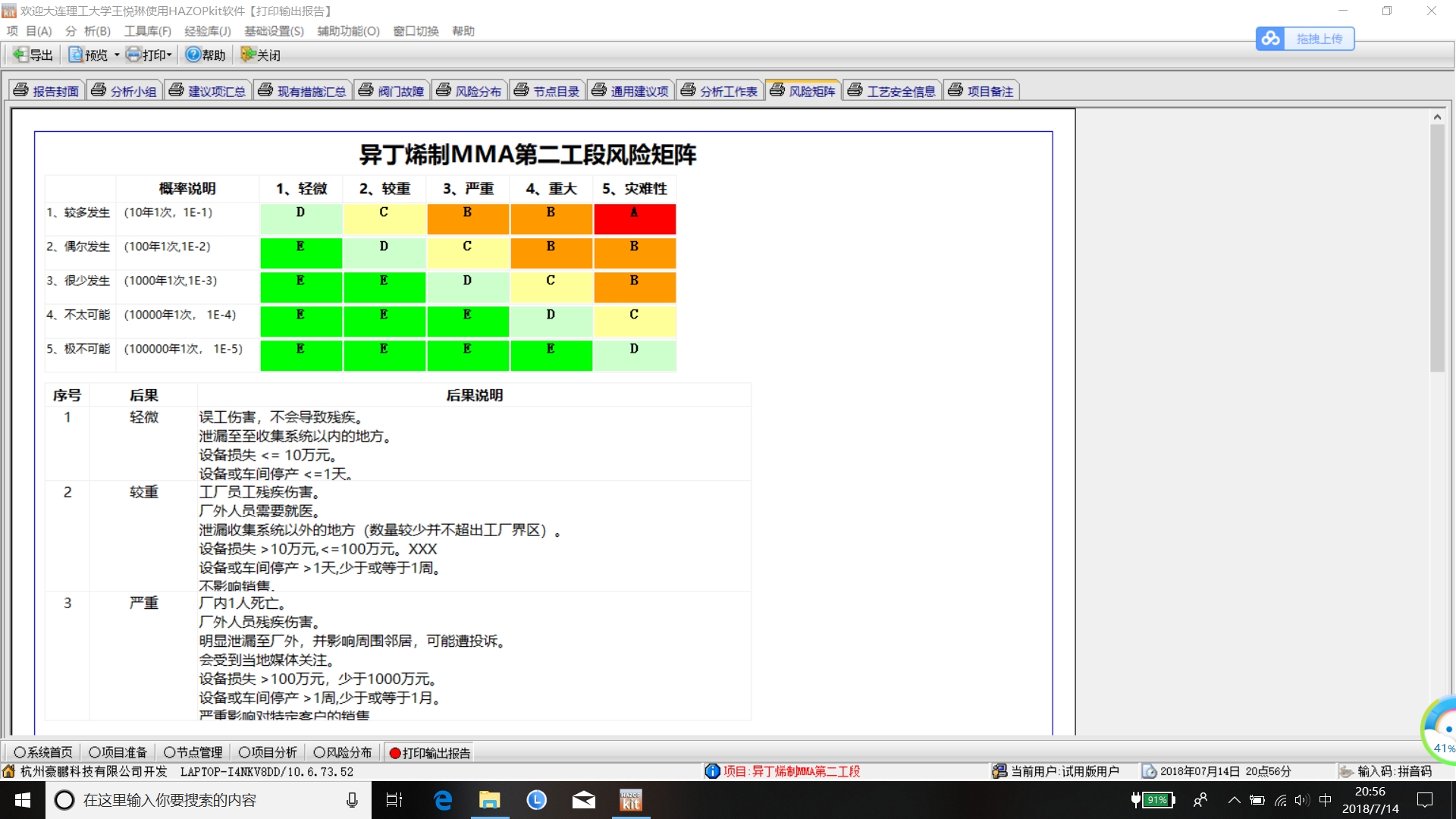The height and width of the screenshot is (819, 1456).
Task: Click the red A risk matrix cell
Action: (634, 218)
